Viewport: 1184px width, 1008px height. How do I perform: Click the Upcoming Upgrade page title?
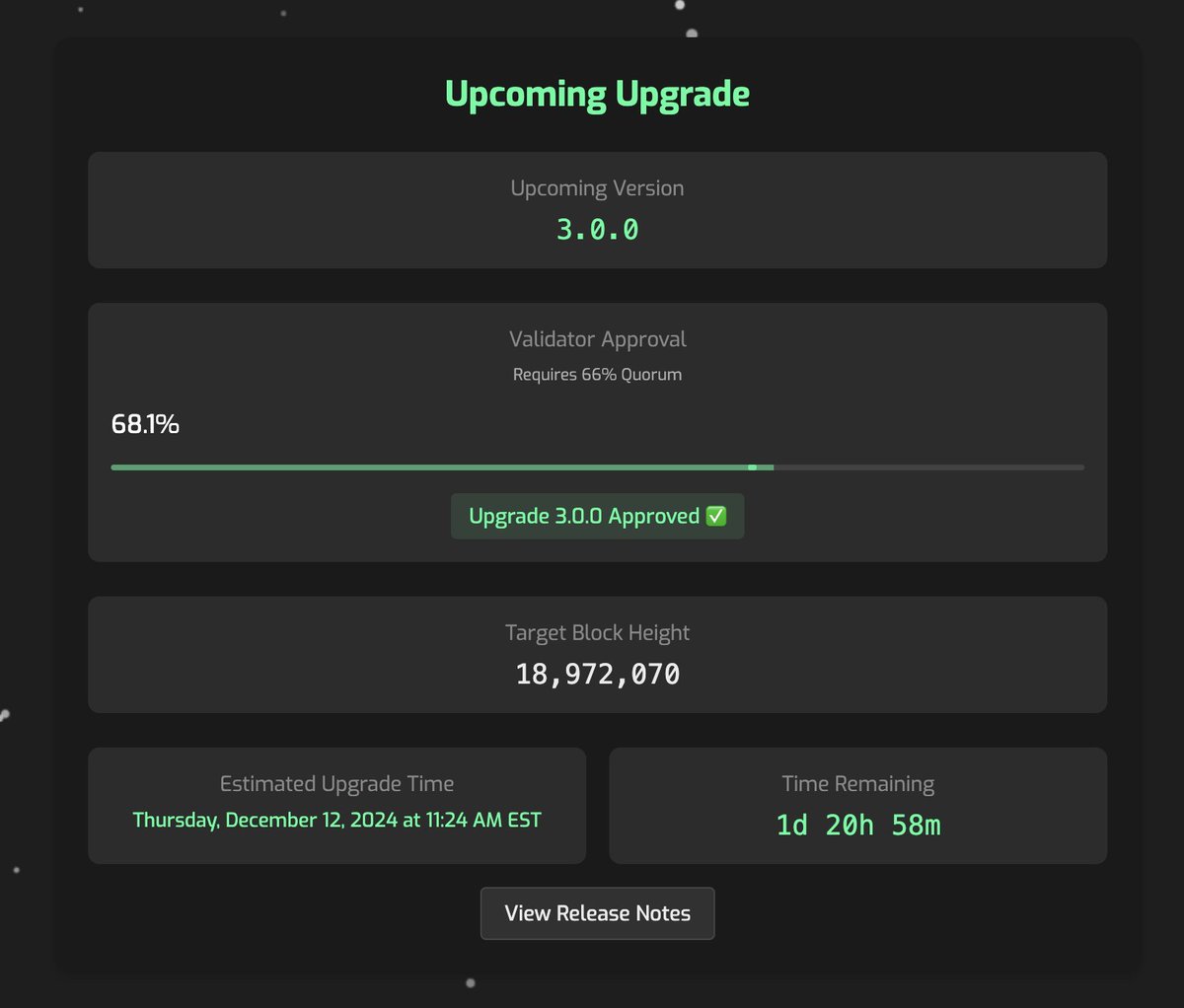tap(597, 94)
